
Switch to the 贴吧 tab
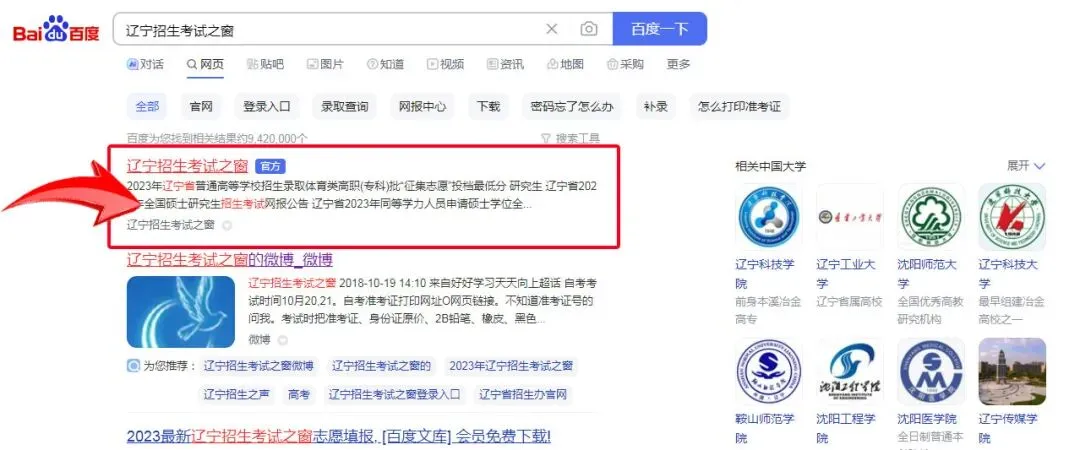[x=265, y=64]
